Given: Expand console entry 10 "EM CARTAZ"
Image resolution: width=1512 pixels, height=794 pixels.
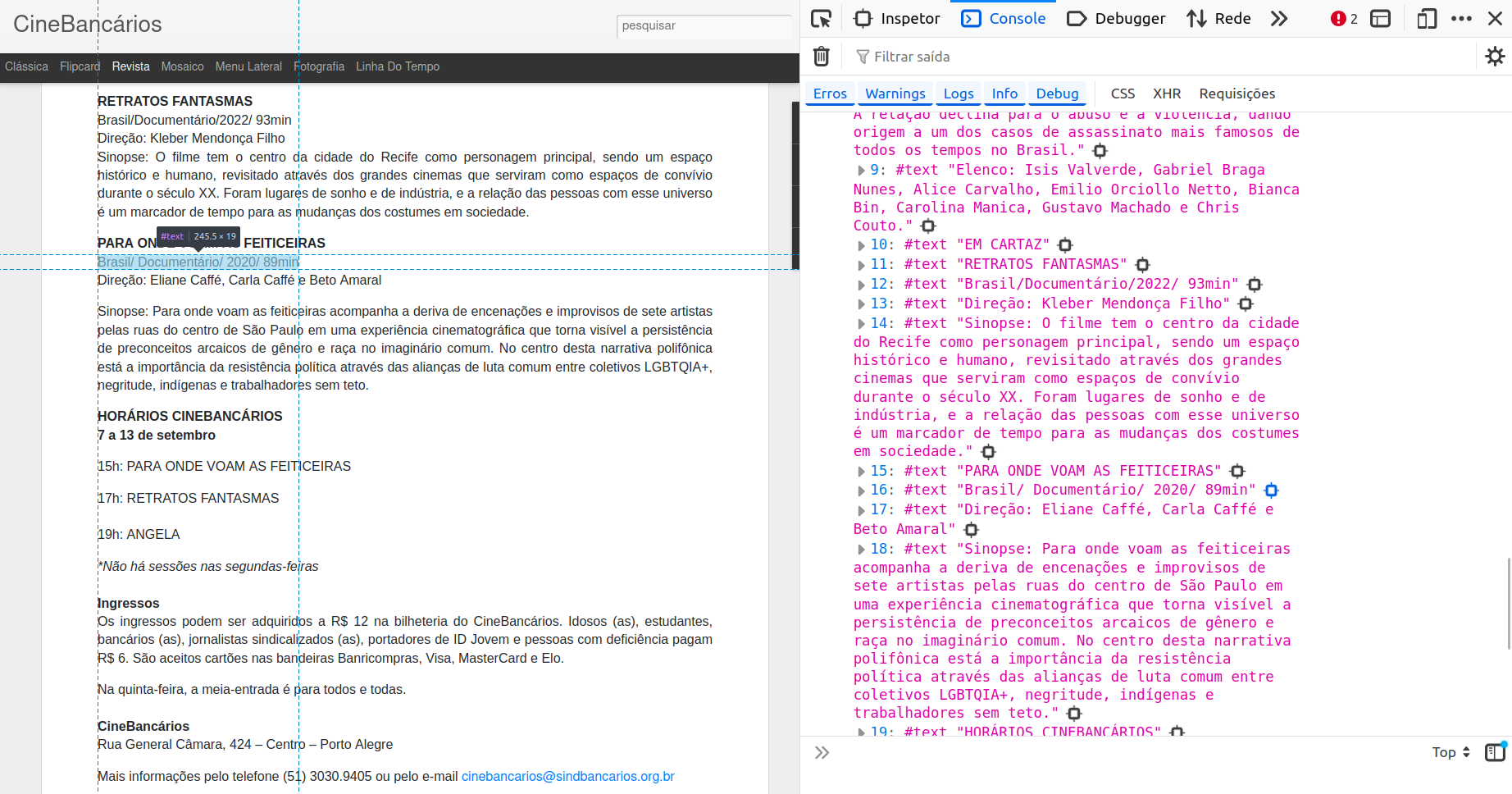Looking at the screenshot, I should click(x=861, y=245).
